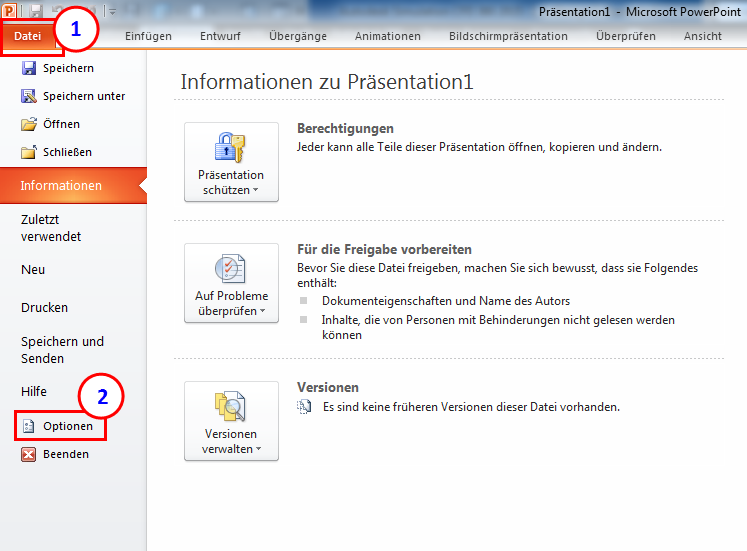747x551 pixels.
Task: Click 'Jeder kann alle Teile' permissions text
Action: (479, 147)
